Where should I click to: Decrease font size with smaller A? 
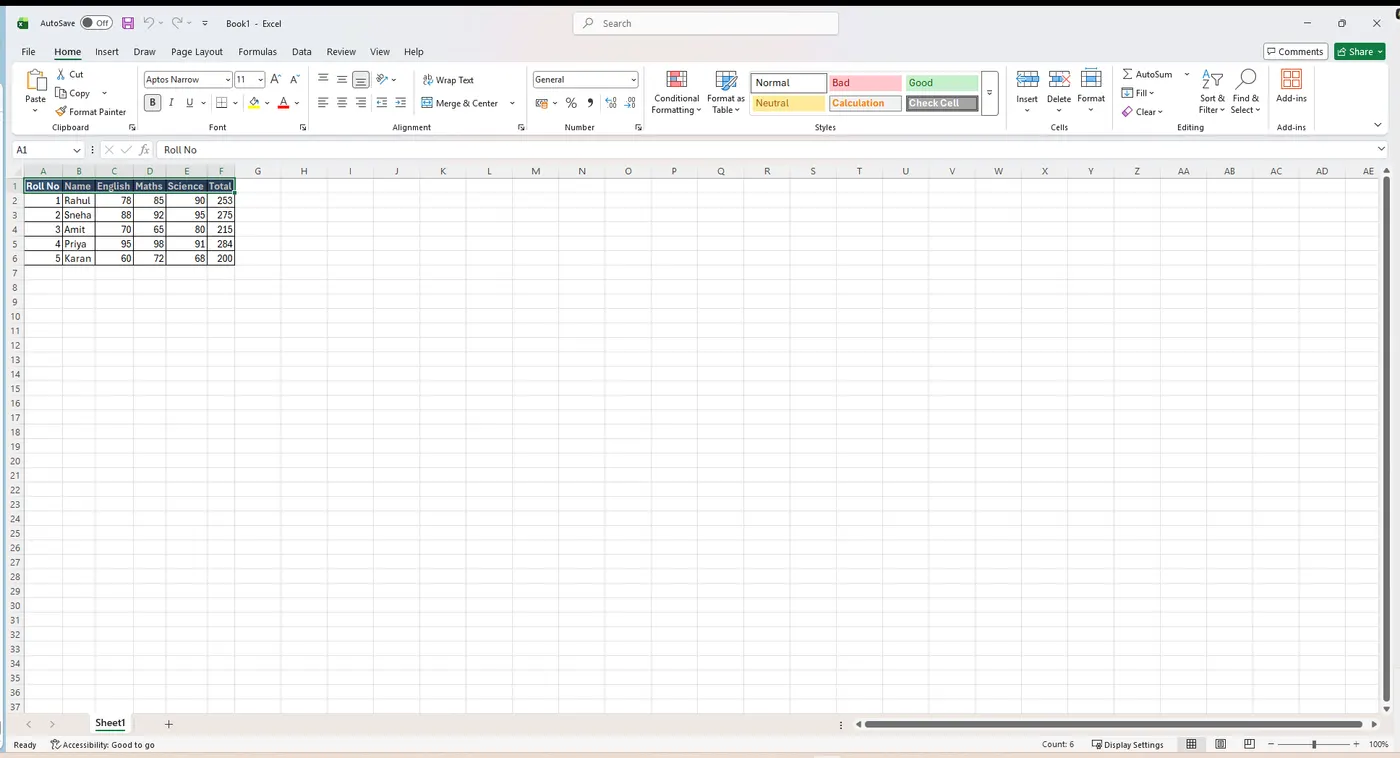294,79
